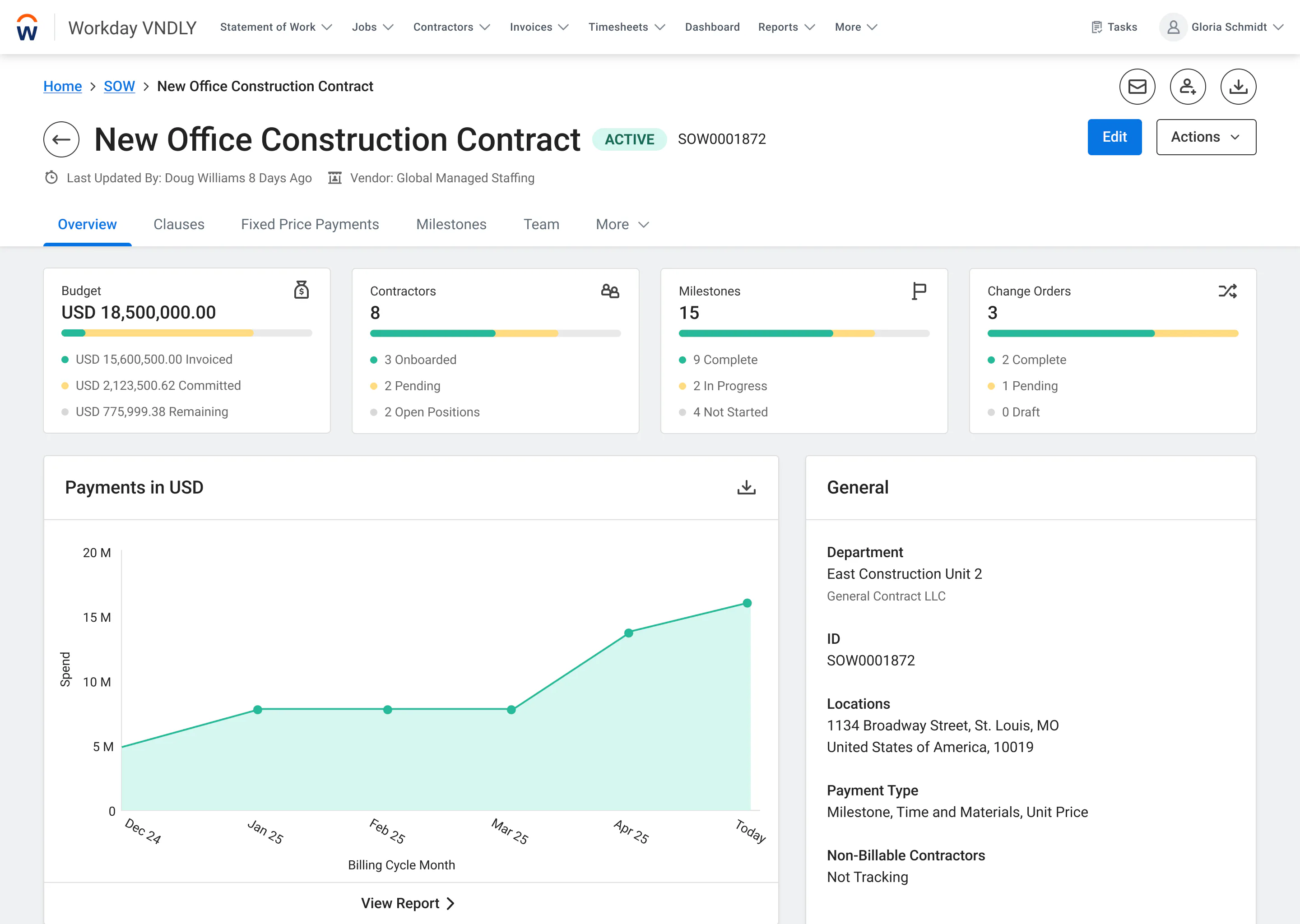The width and height of the screenshot is (1300, 924).
Task: Go back using the left arrow button
Action: click(x=61, y=139)
